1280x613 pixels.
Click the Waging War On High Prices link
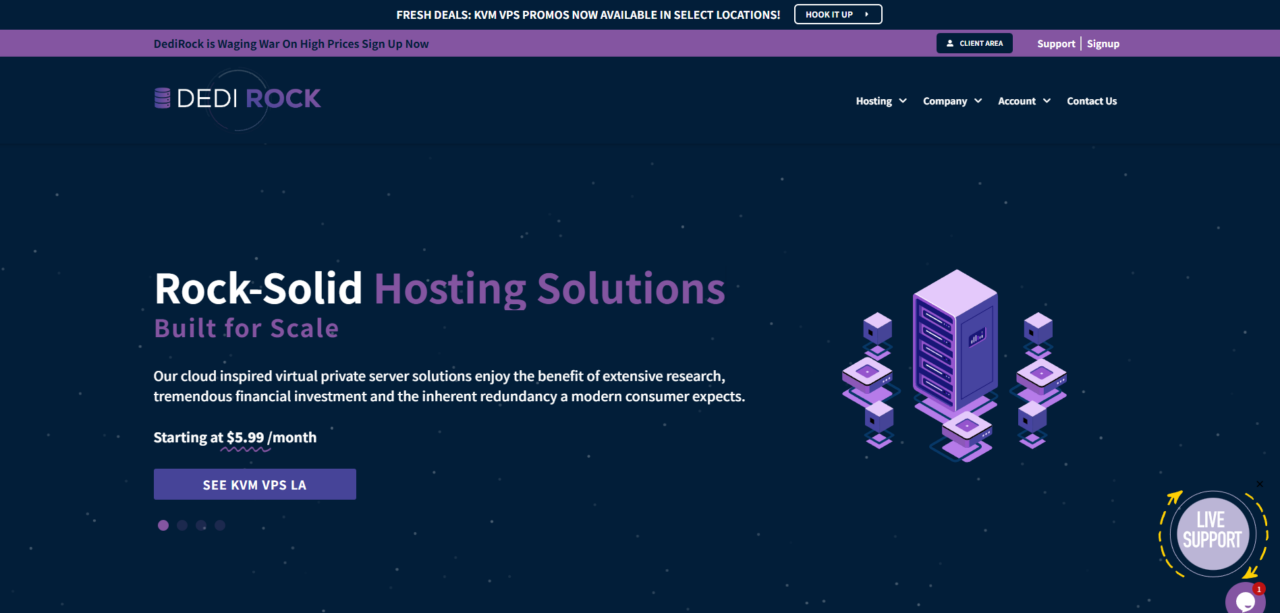pyautogui.click(x=291, y=44)
